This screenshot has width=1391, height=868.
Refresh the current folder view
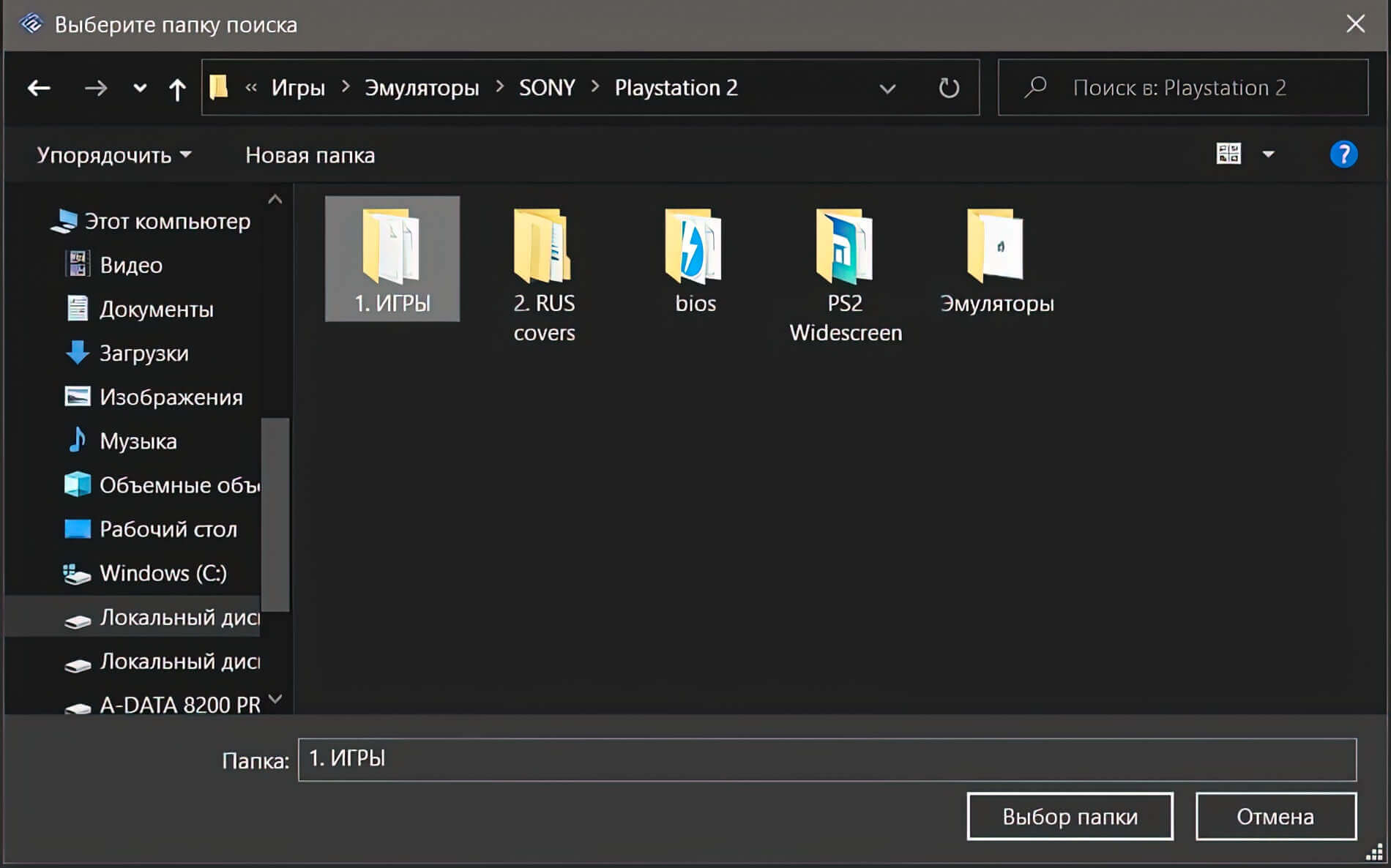point(949,89)
